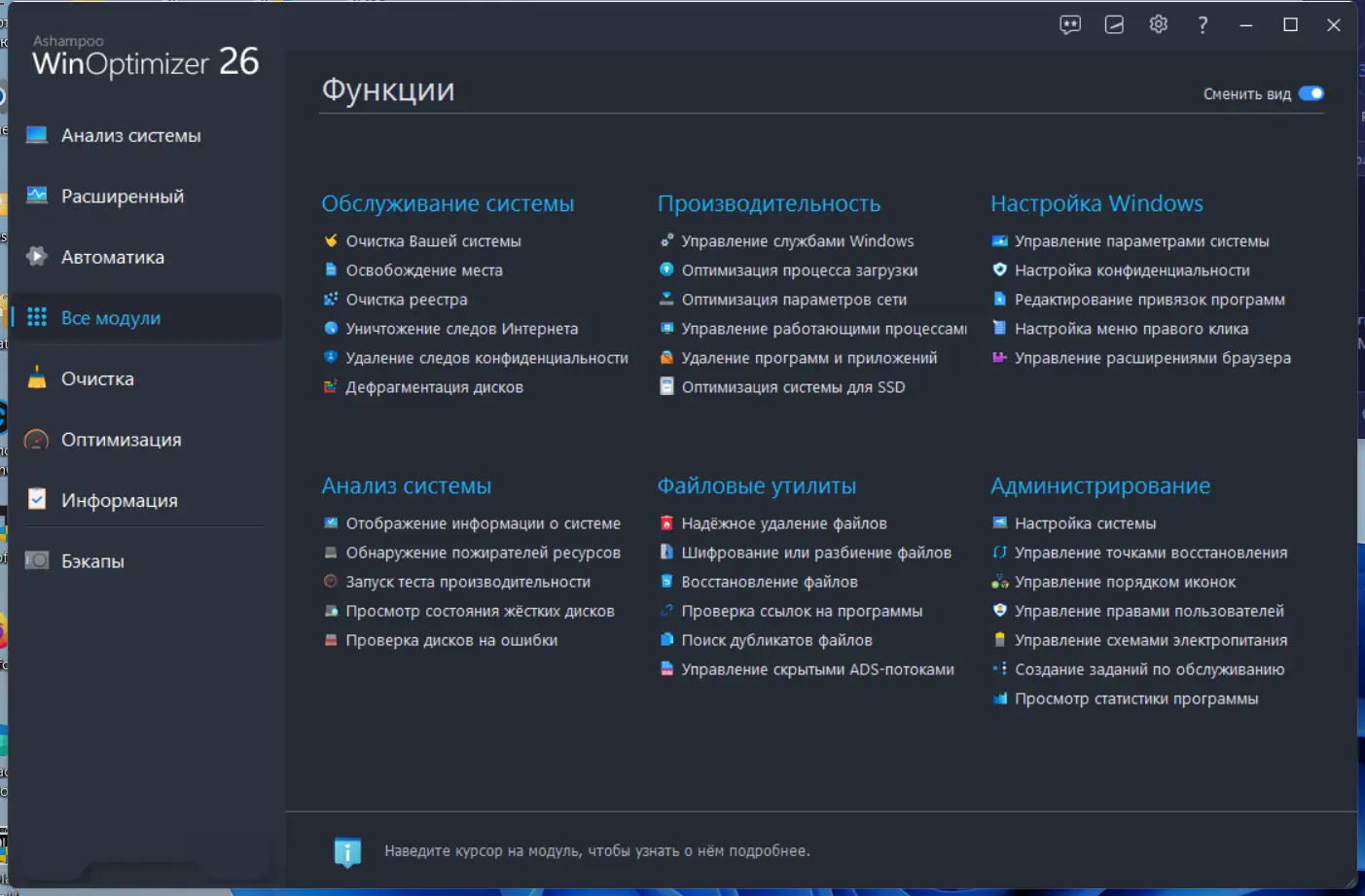Click the Оптимизация процесса загрузки icon
Screen dimensions: 1365x896
[x=666, y=270]
